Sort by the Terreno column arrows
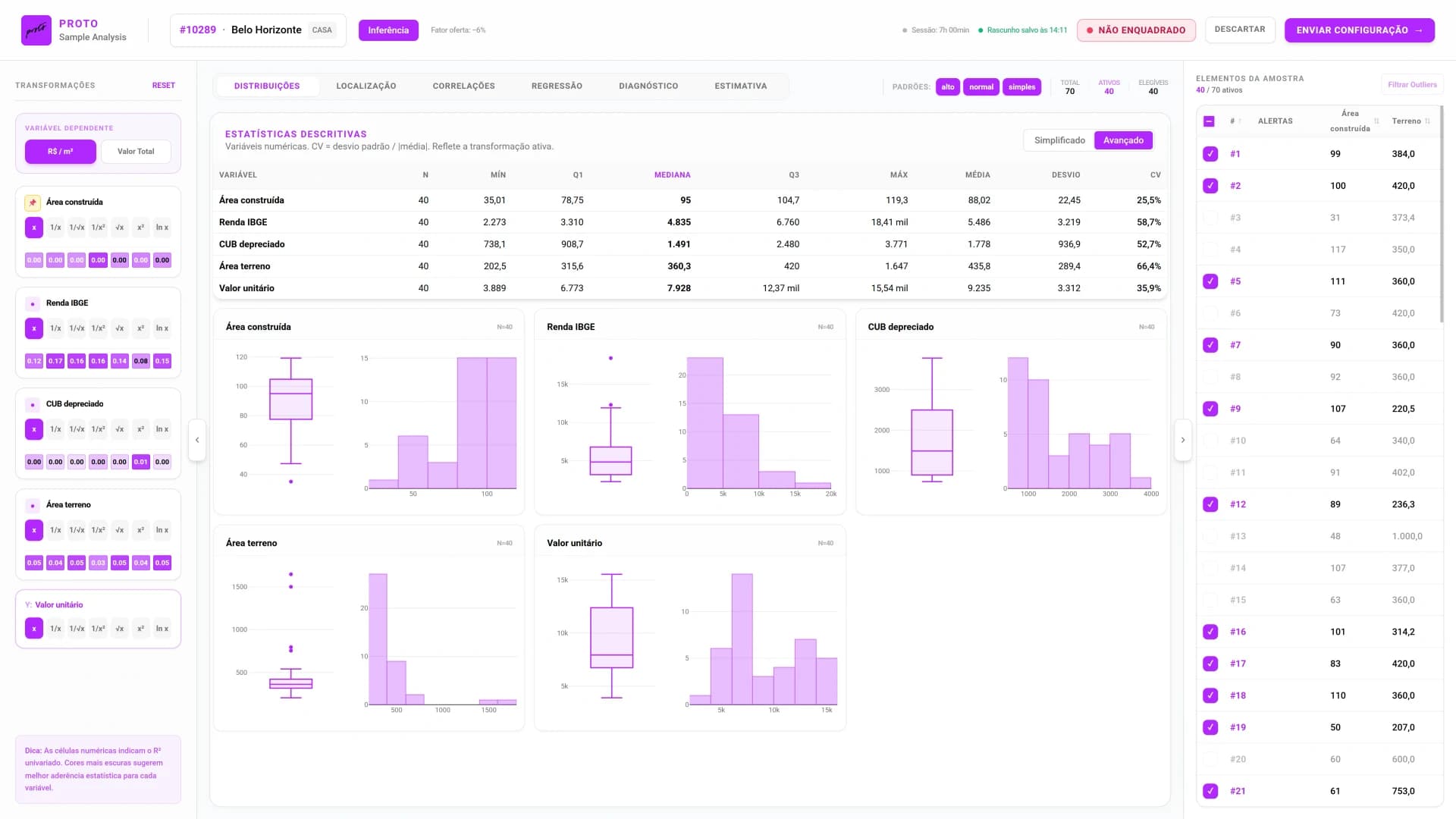This screenshot has width=1456, height=819. tap(1427, 121)
